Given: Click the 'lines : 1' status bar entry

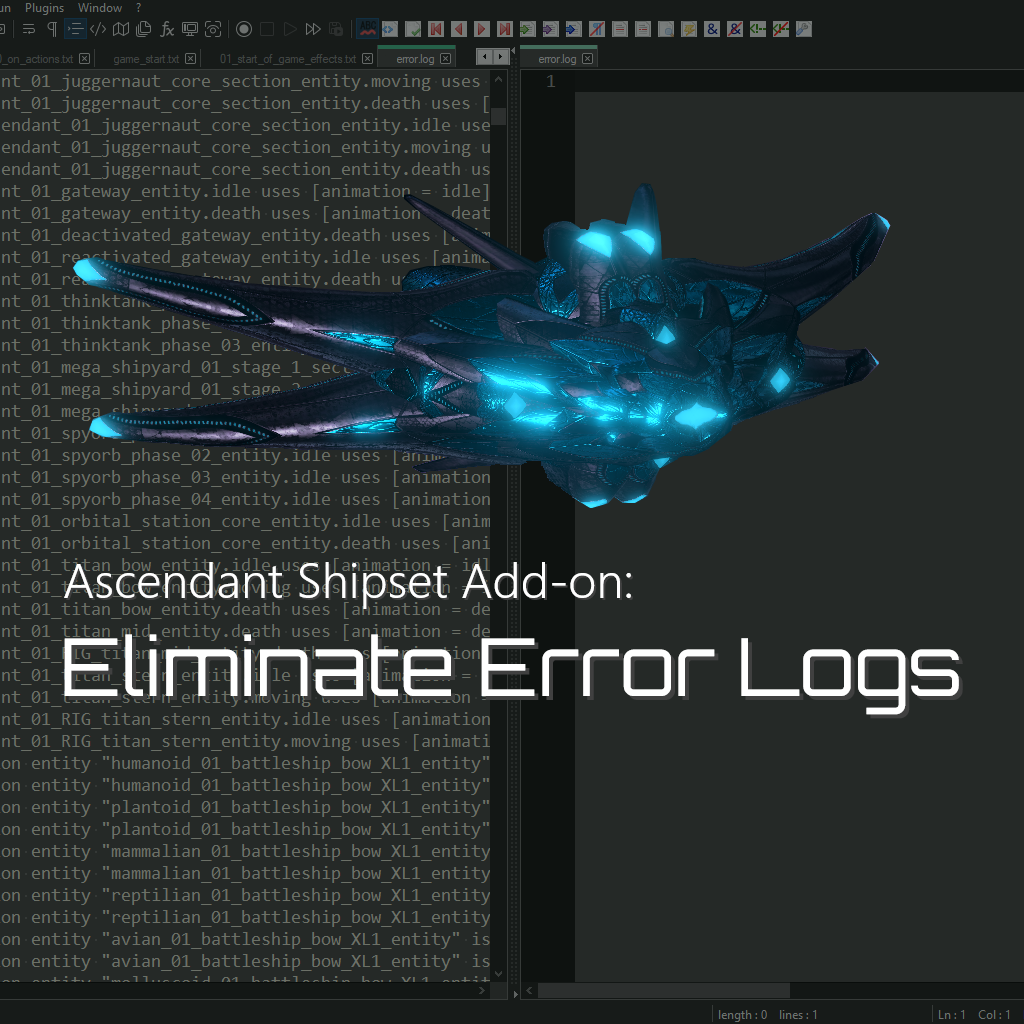Looking at the screenshot, I should 798,1015.
